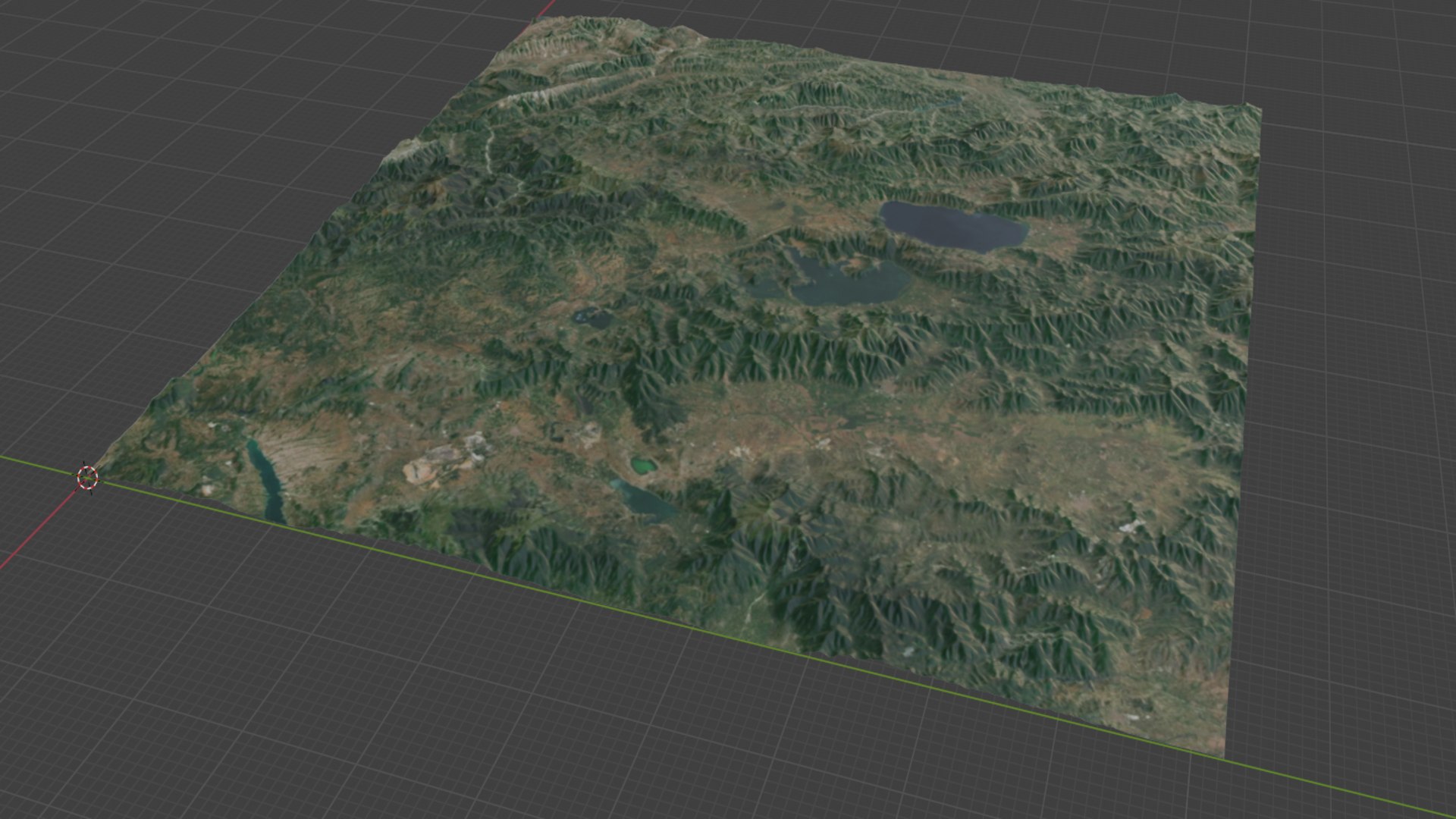Select the terrain mesh at the large dark-blue lake

click(x=953, y=226)
